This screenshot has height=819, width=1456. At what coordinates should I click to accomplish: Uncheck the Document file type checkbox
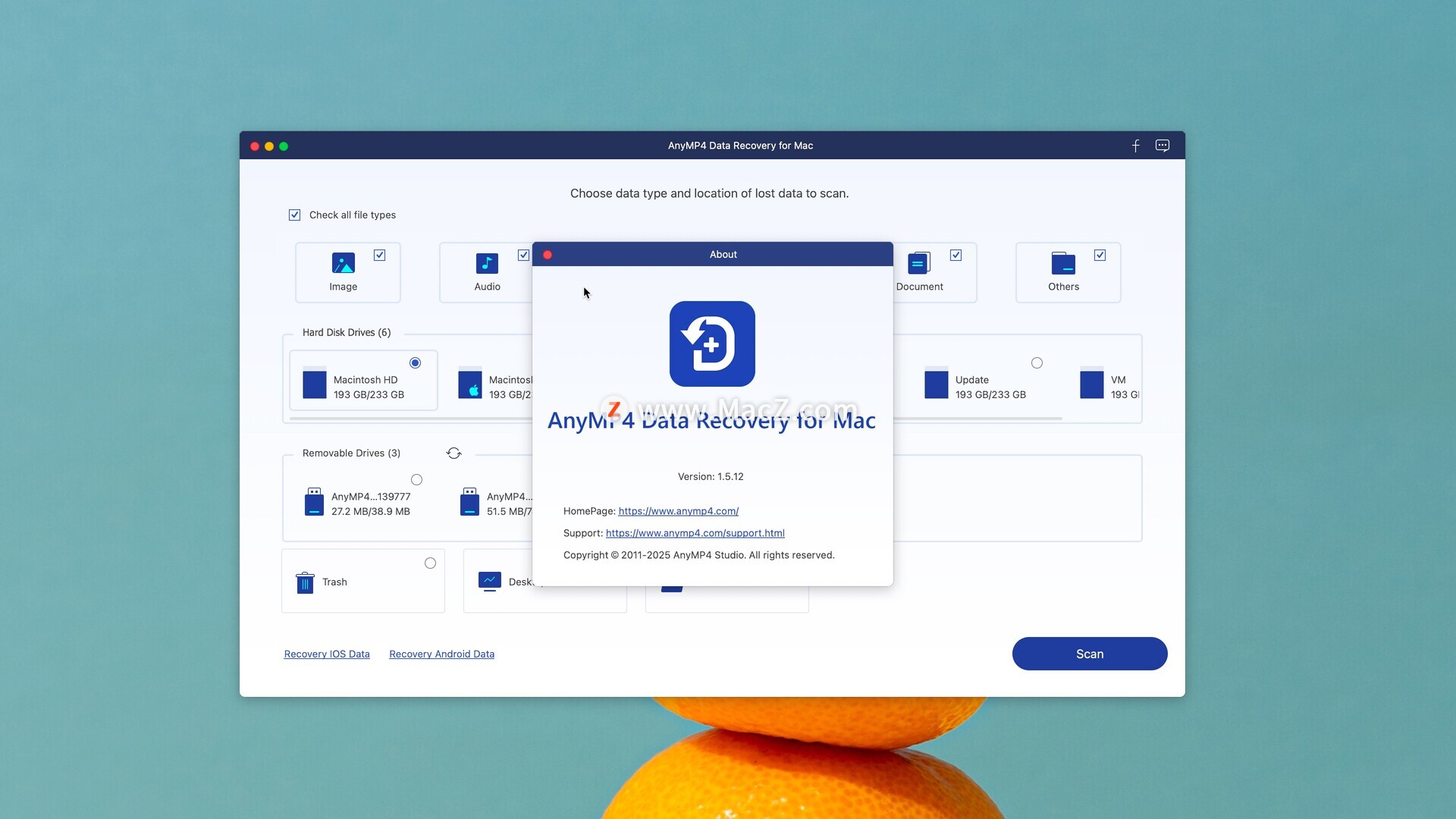click(x=955, y=256)
